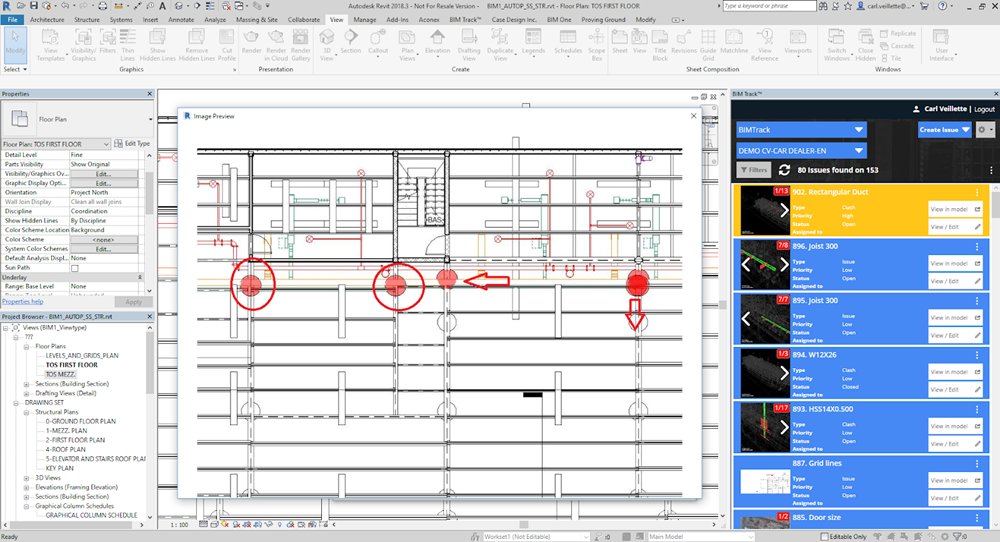Image resolution: width=1000 pixels, height=542 pixels.
Task: Open the BIMTrack hub dropdown
Action: coord(801,129)
